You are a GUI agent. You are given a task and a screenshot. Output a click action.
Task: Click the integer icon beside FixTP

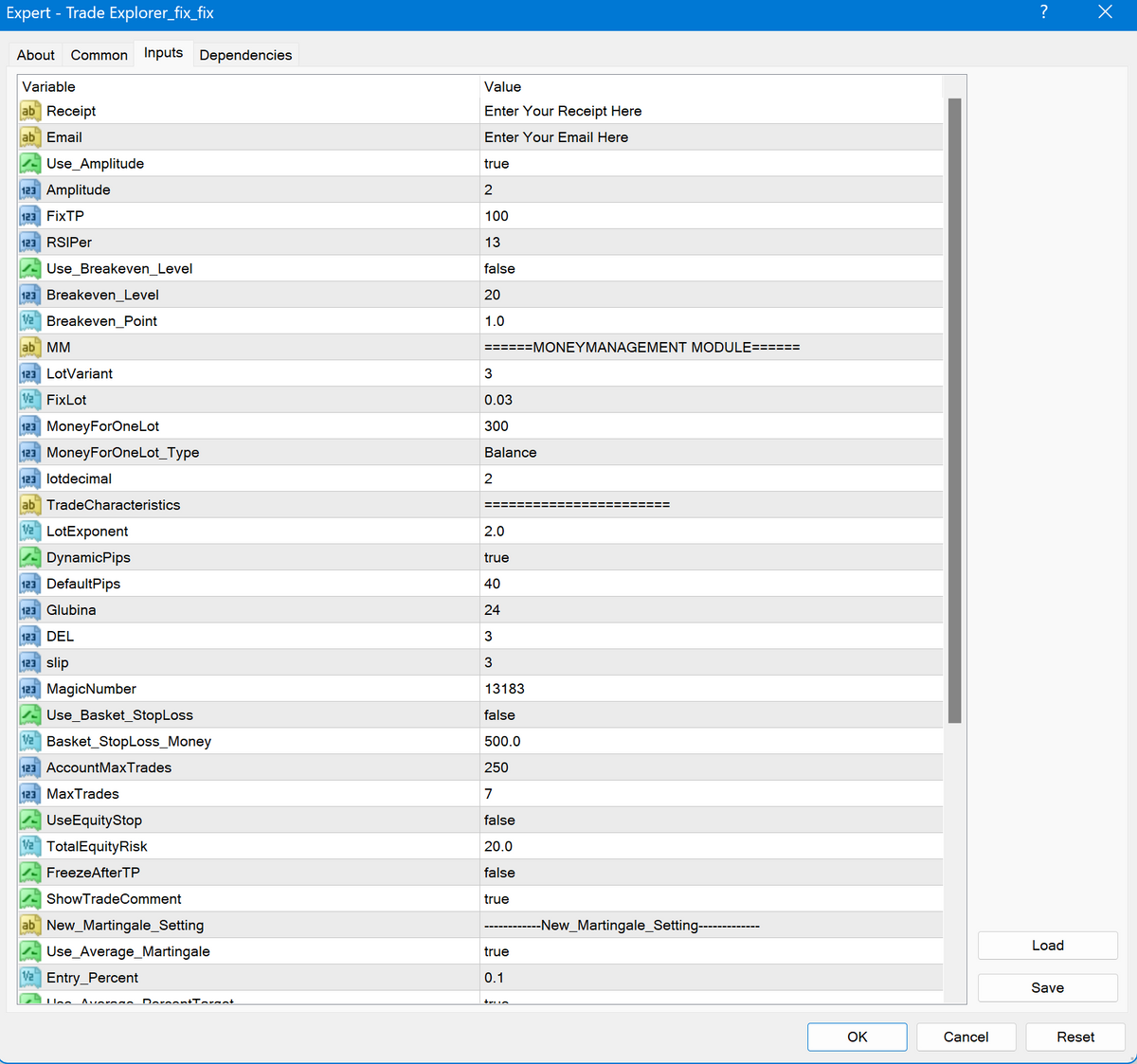point(29,216)
